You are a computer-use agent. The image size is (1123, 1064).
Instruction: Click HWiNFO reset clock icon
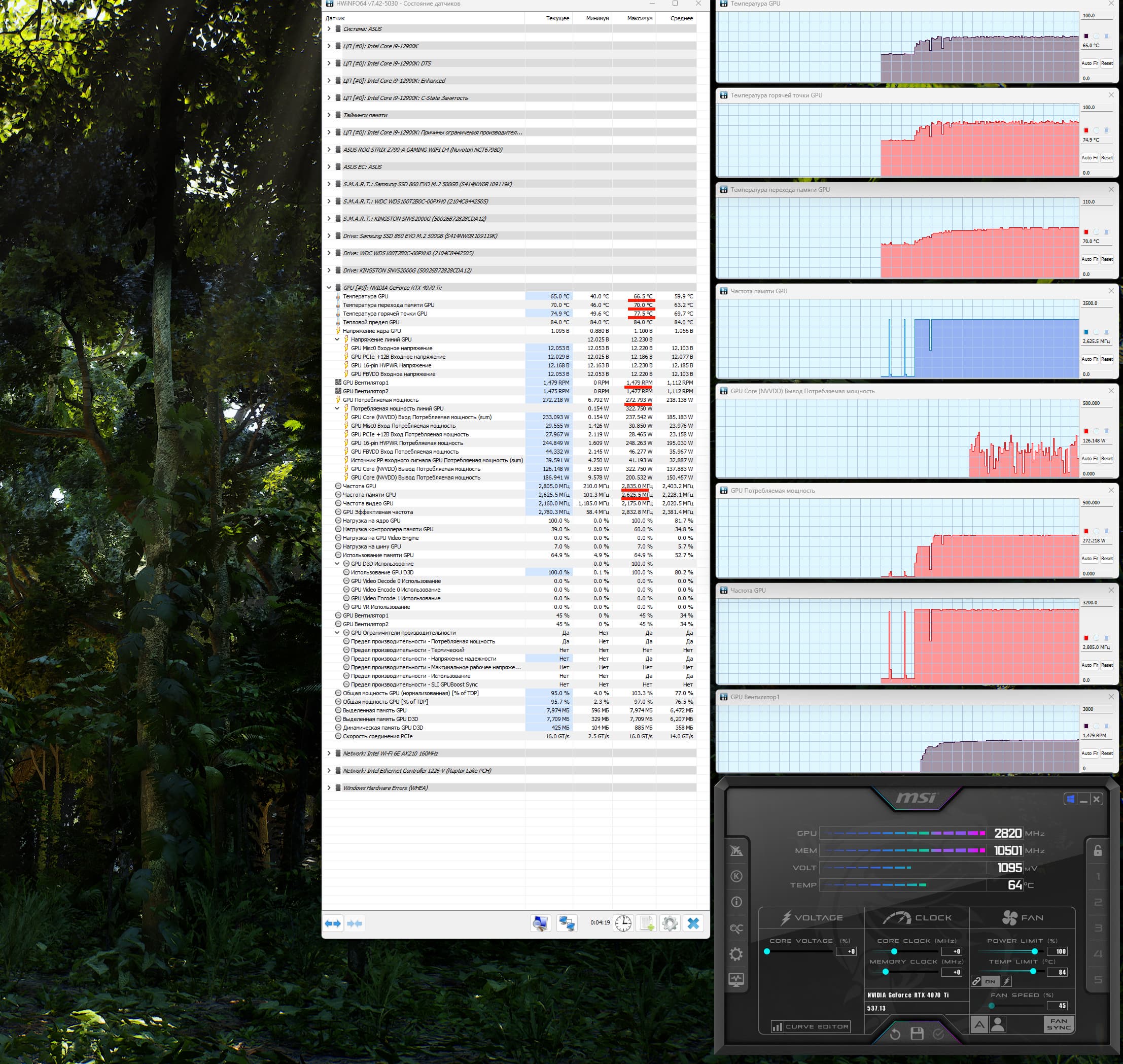tap(623, 923)
